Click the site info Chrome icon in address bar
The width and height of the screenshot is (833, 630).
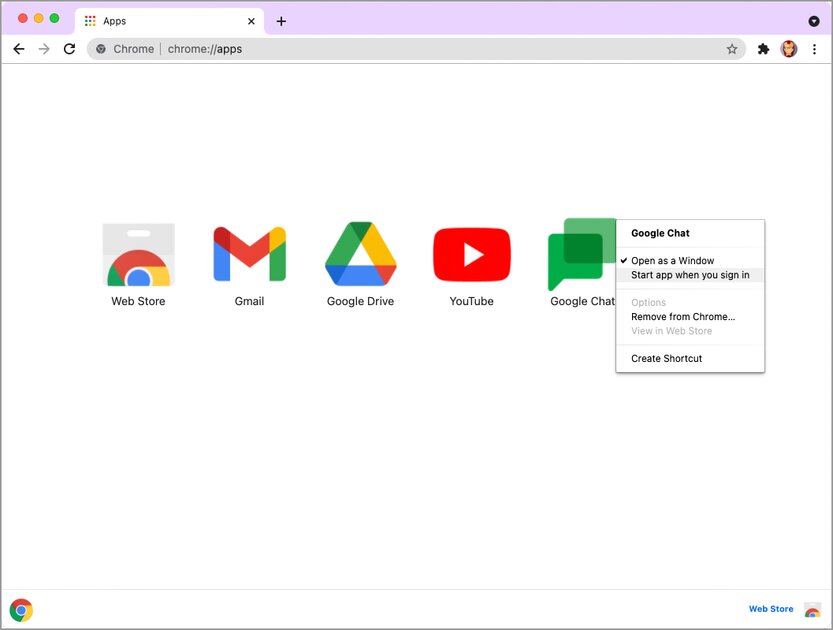click(x=100, y=49)
